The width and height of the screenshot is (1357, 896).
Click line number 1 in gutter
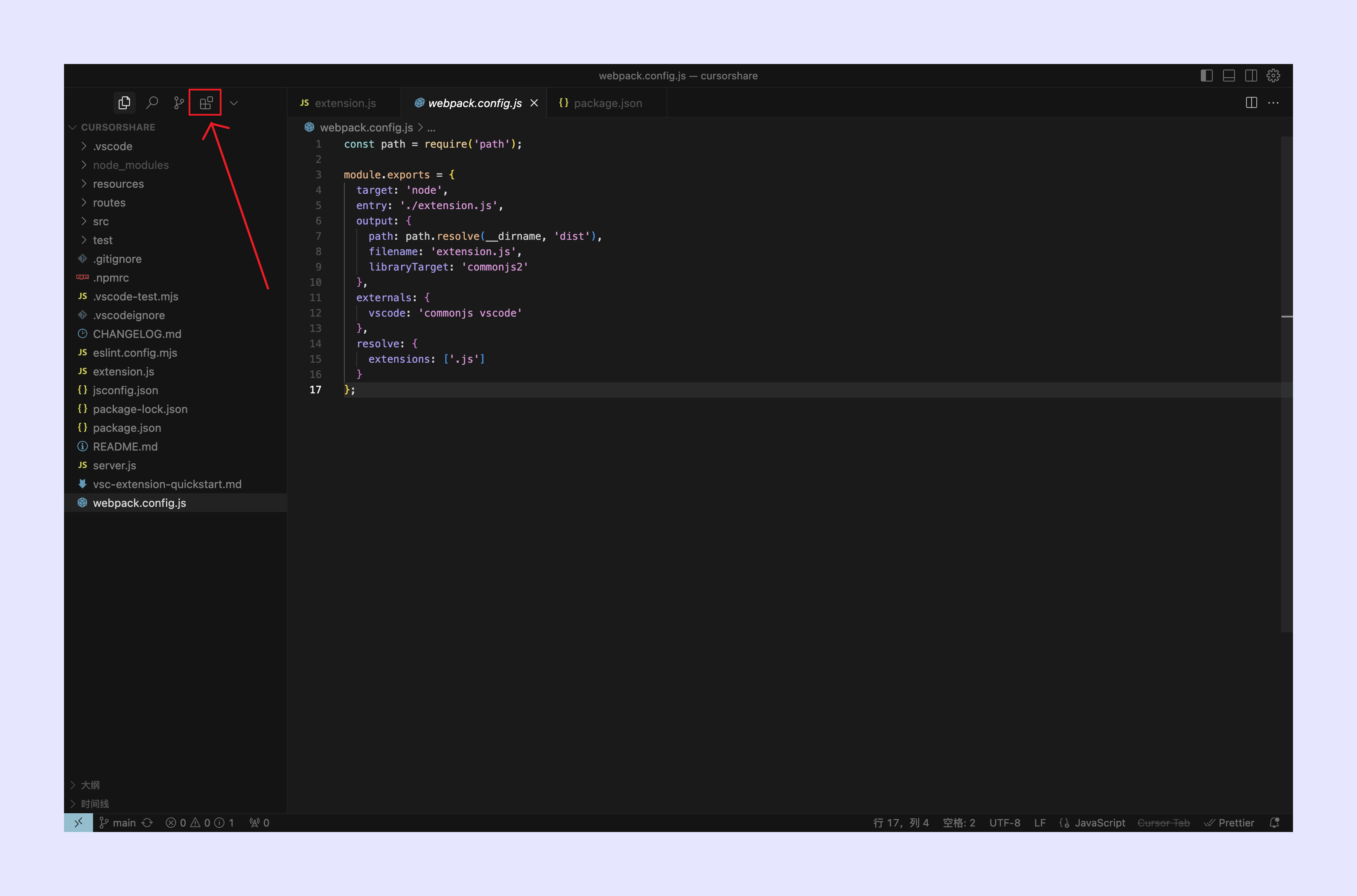click(x=319, y=144)
